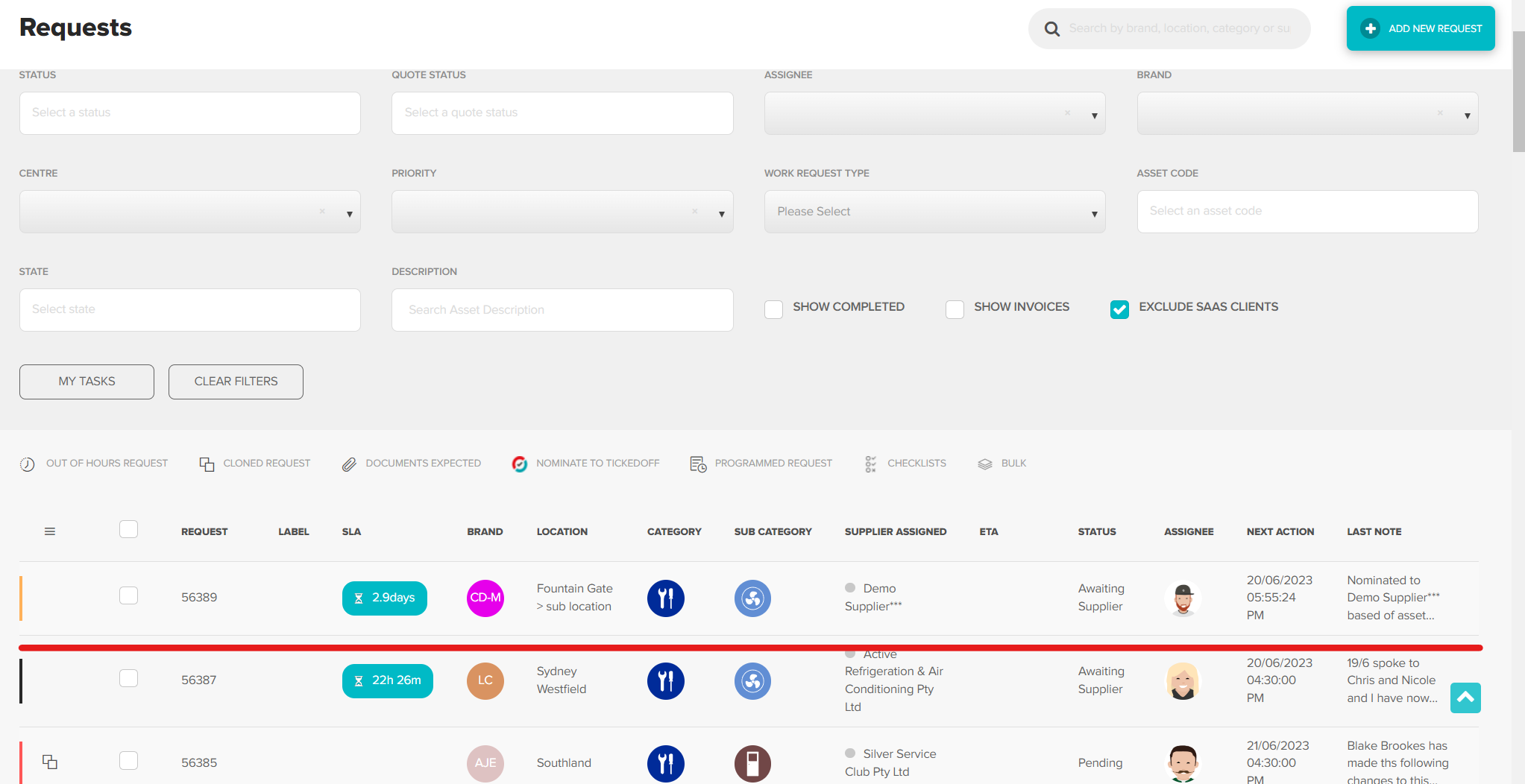Image resolution: width=1525 pixels, height=784 pixels.
Task: Click the plus icon in Add New Request
Action: (x=1370, y=28)
